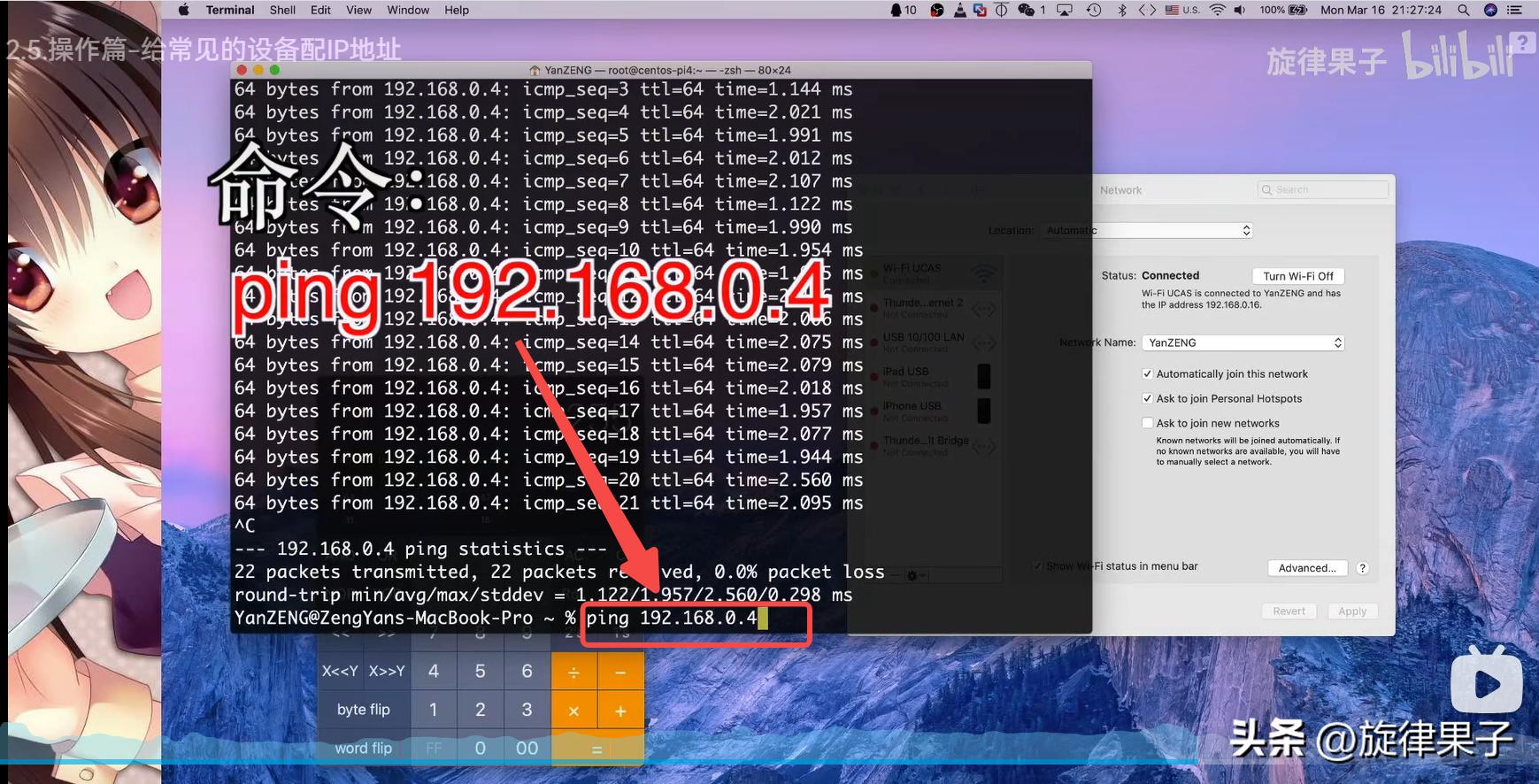Toggle Ask to join Personal Hotspots
The image size is (1539, 784).
1147,399
